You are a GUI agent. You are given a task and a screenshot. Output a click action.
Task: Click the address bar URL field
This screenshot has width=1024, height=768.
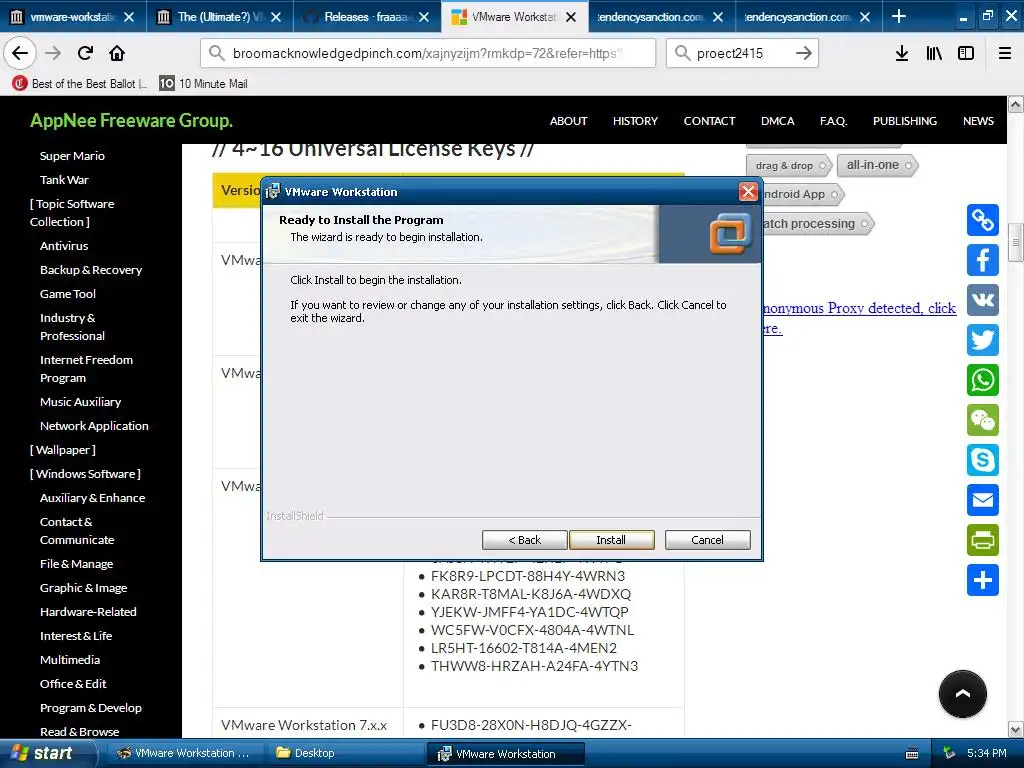point(428,53)
